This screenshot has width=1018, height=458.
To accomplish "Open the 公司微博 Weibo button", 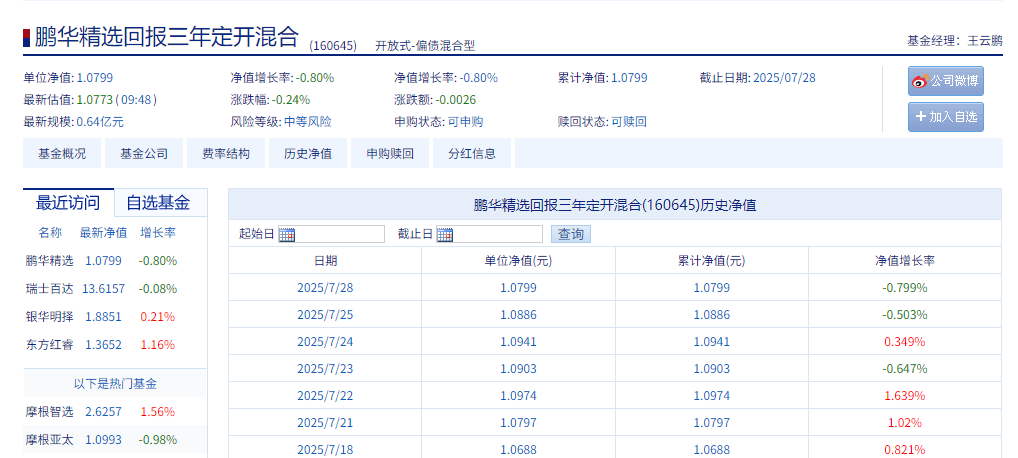I will 945,81.
